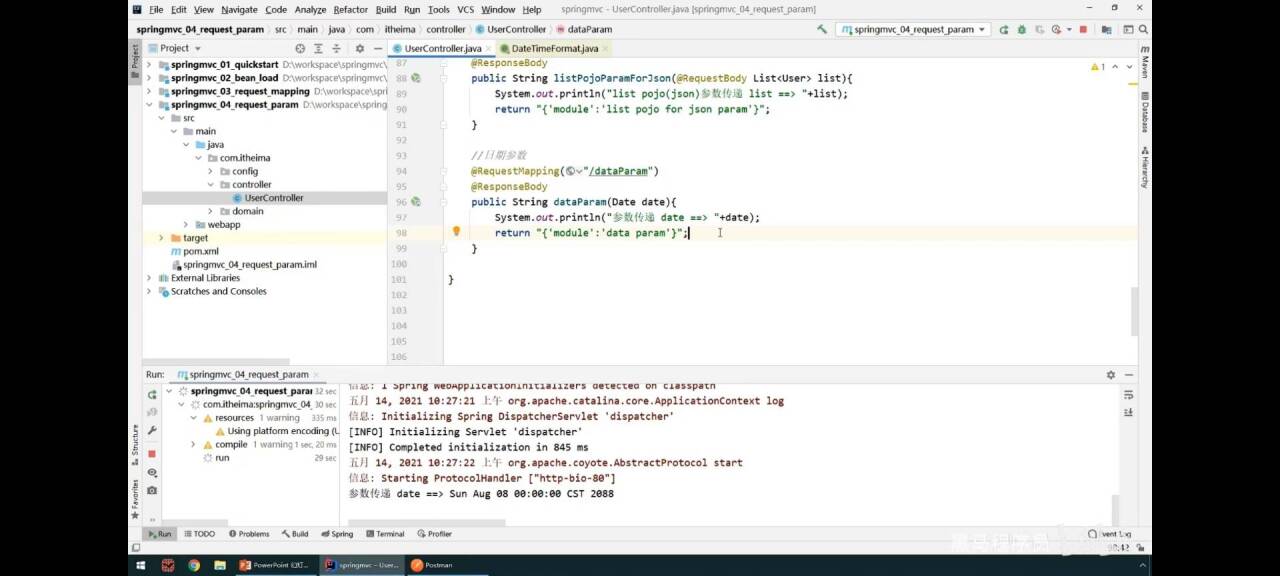Click the editor vertical scrollbar
Viewport: 1280px width, 576px height.
1134,310
